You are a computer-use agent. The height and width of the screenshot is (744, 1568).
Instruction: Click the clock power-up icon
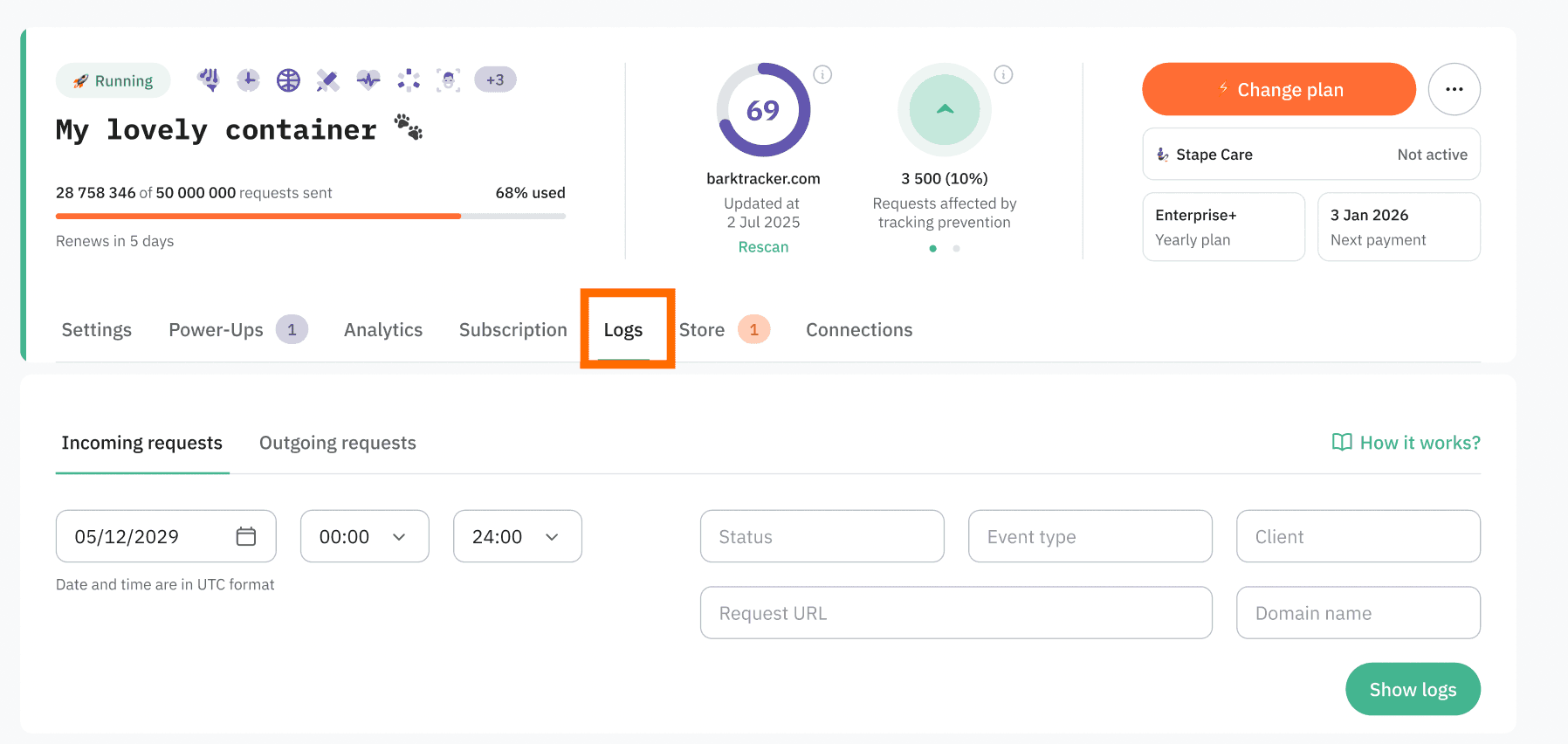(248, 80)
